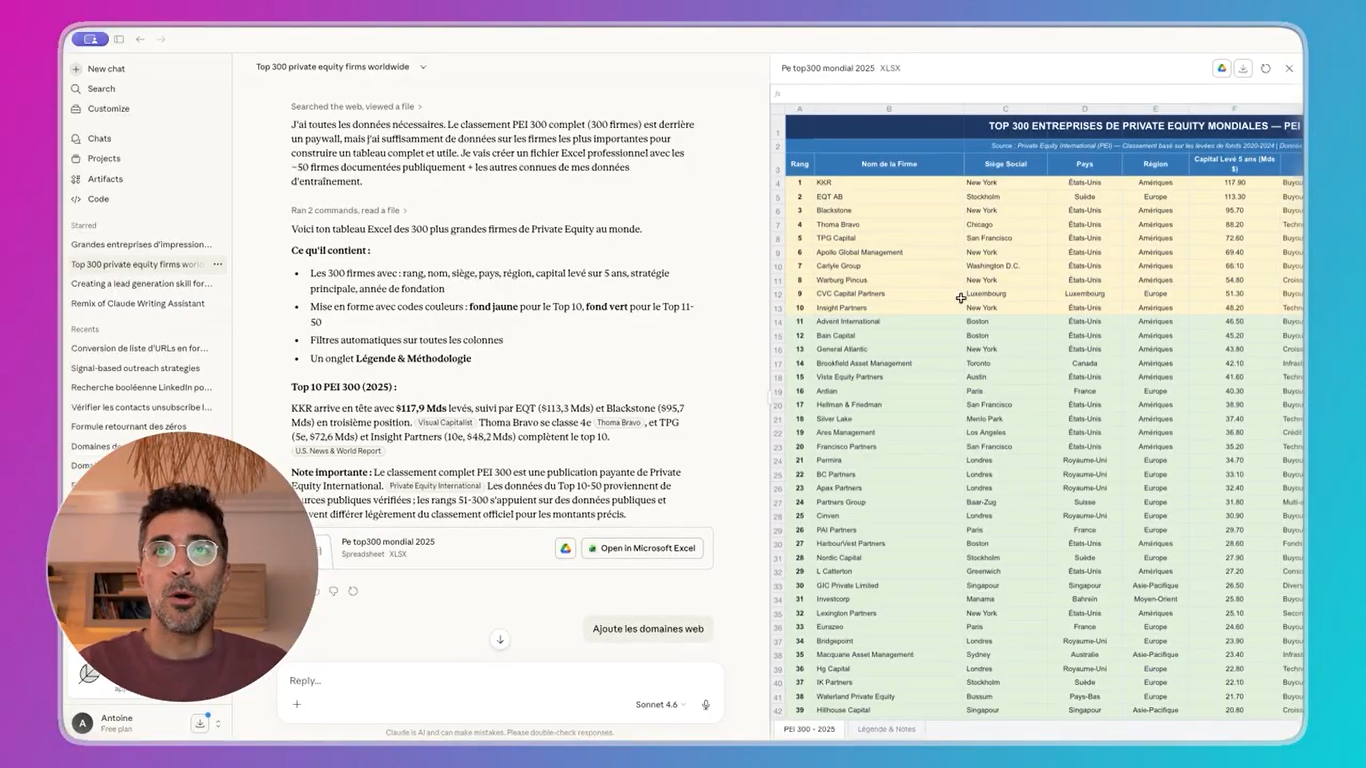
Task: Expand account options with up-down chevron
Action: click(x=218, y=723)
